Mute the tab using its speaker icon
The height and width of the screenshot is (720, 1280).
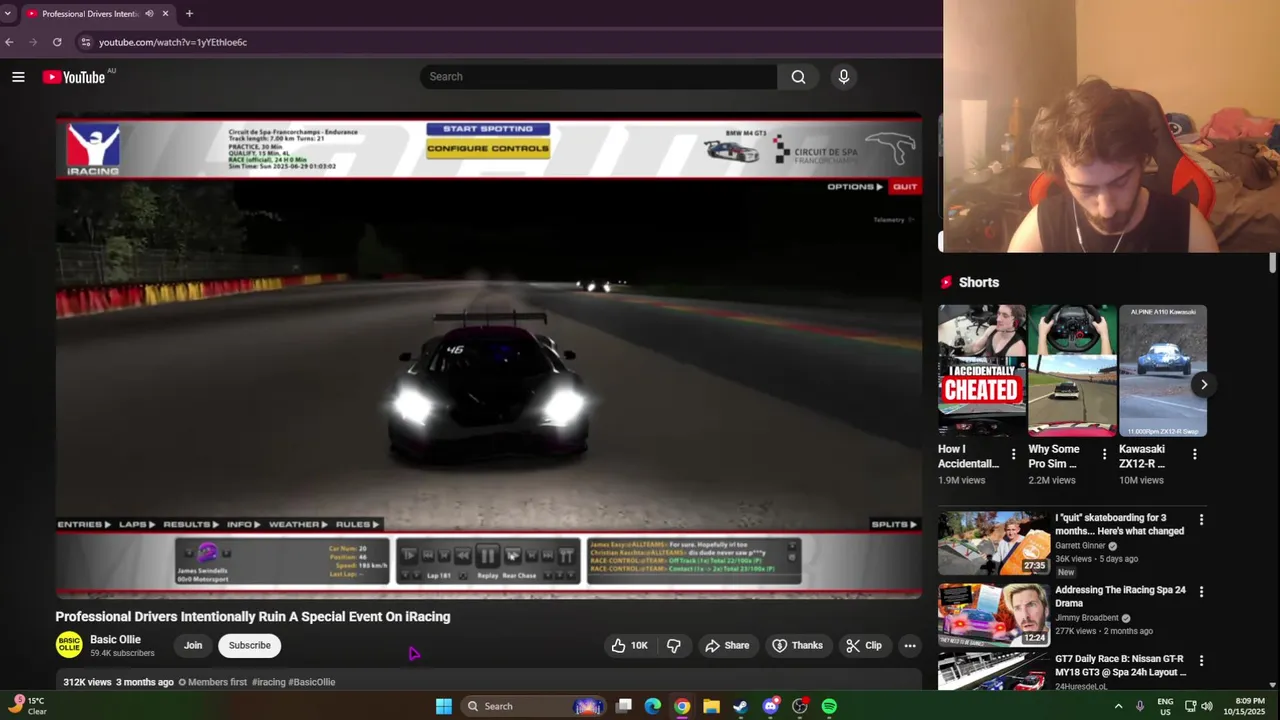pos(149,14)
